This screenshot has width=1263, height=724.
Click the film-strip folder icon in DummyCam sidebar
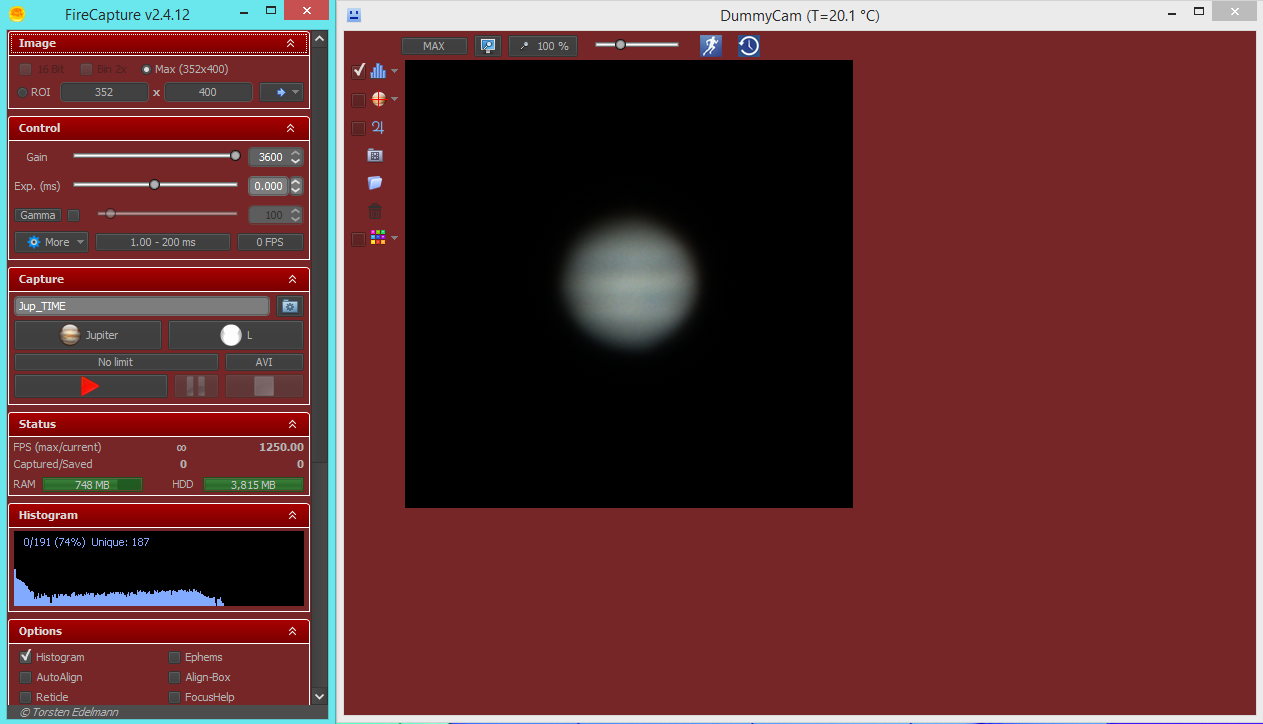click(374, 155)
